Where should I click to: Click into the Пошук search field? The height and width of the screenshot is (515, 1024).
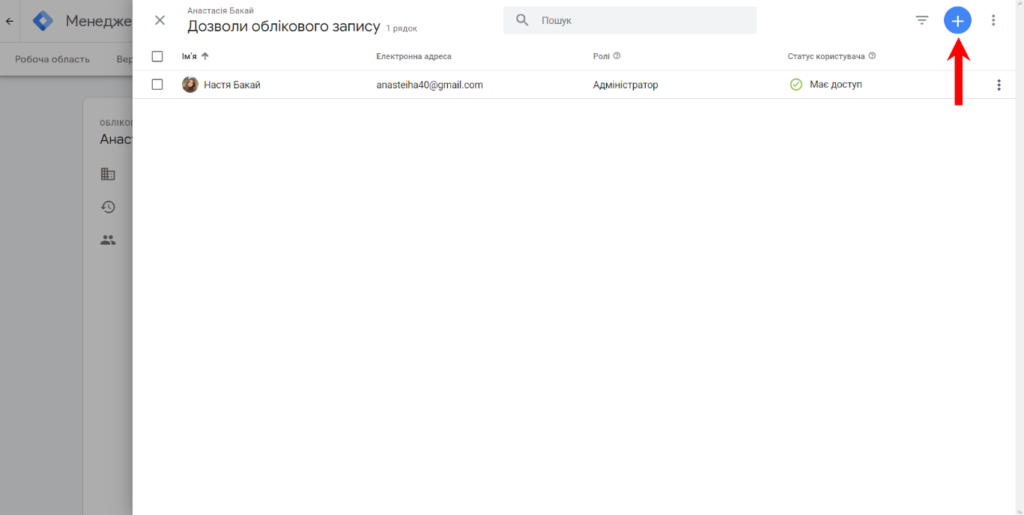(640, 20)
